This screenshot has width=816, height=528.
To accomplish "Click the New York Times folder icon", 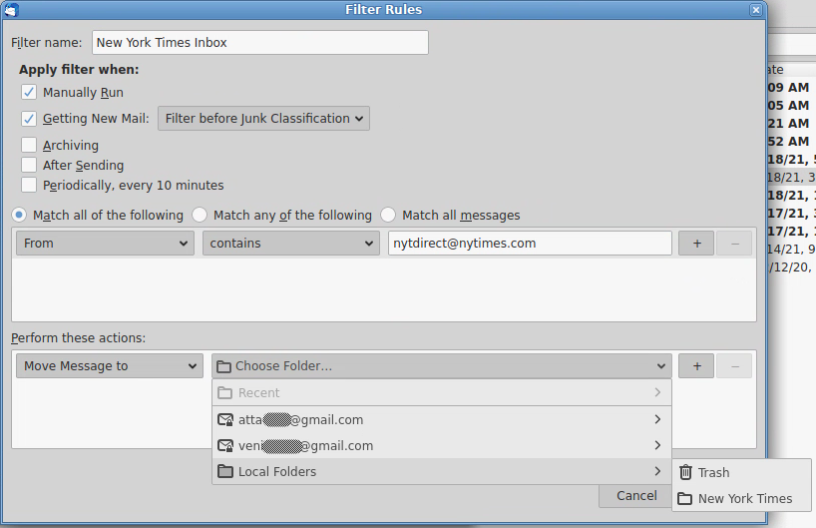I will click(x=684, y=498).
